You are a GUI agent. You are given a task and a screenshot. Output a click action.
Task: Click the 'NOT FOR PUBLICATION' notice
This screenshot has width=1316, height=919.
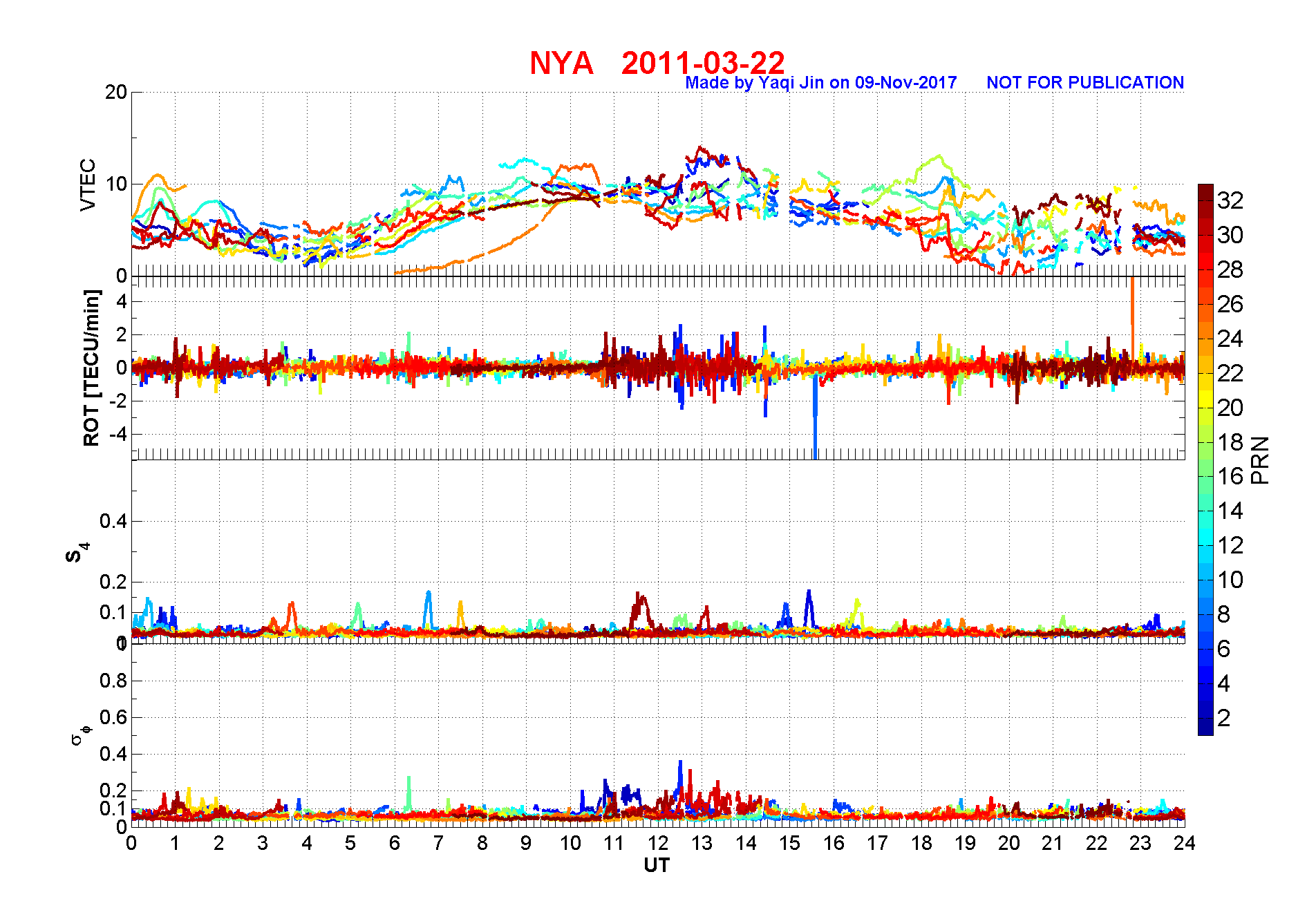point(1085,83)
